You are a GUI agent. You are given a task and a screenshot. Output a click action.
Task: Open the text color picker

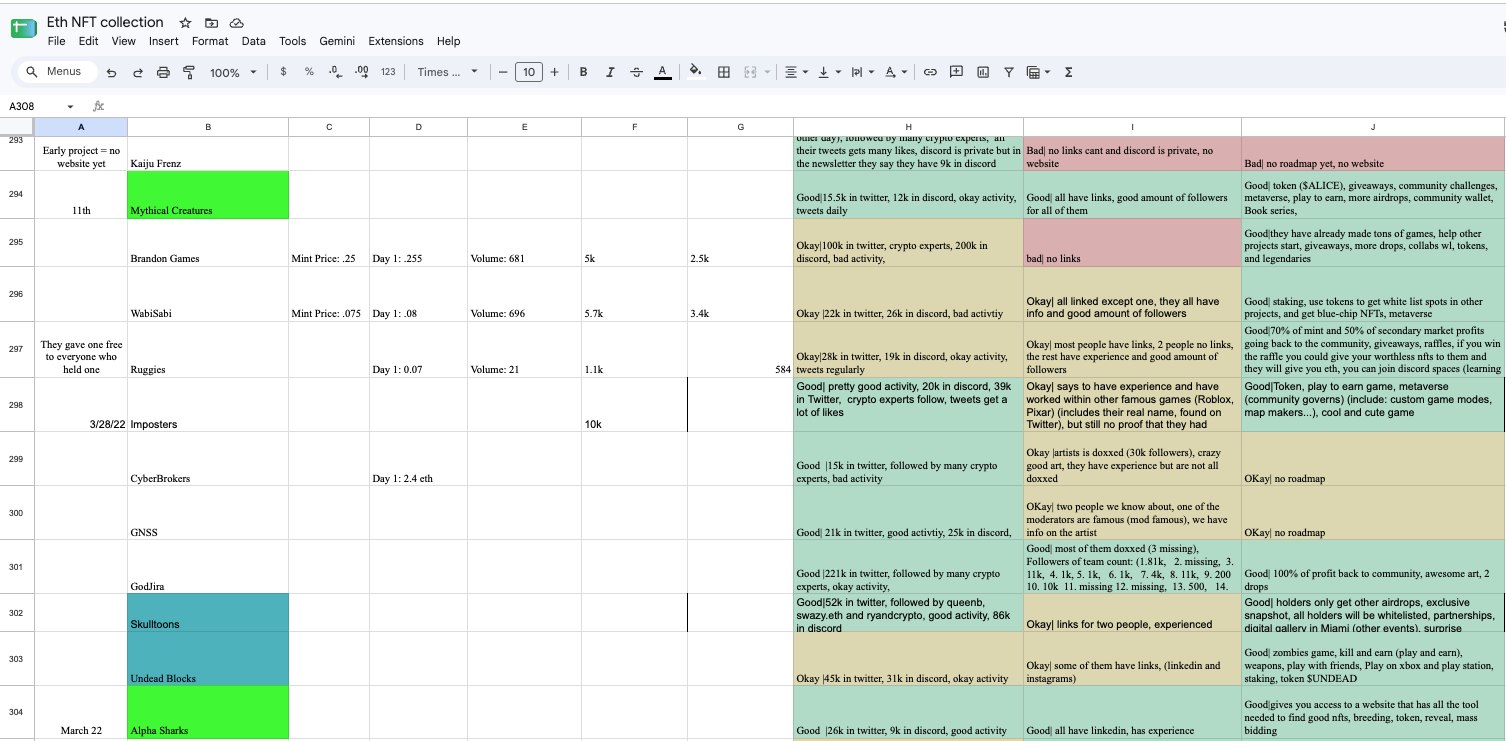662,72
